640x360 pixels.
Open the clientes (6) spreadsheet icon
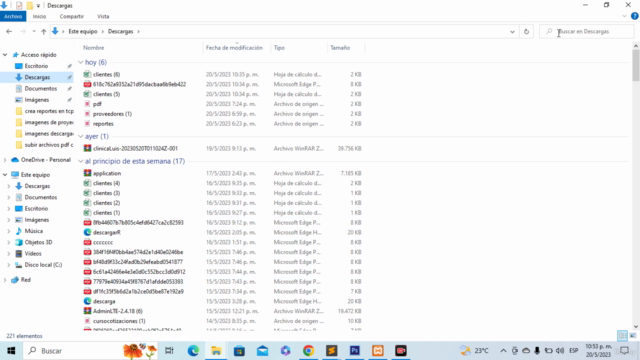click(87, 74)
